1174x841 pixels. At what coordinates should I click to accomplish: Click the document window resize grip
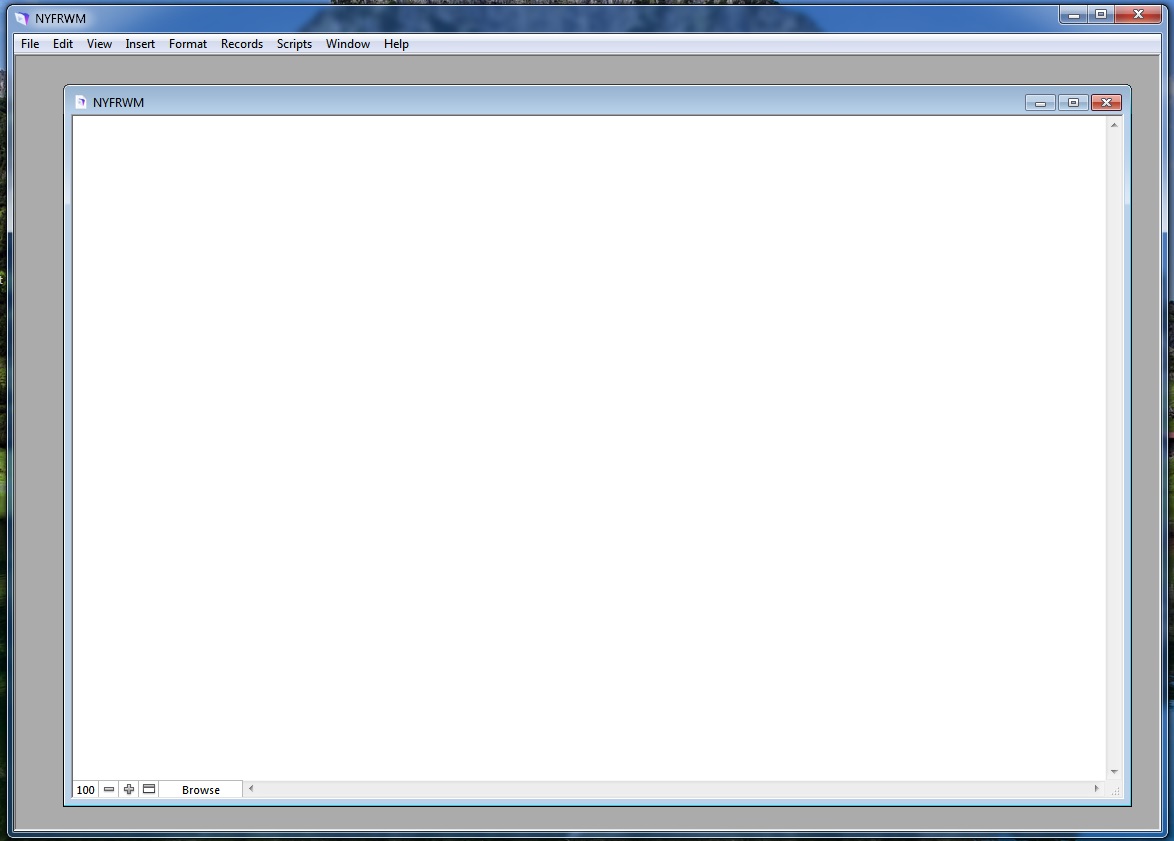click(1115, 790)
